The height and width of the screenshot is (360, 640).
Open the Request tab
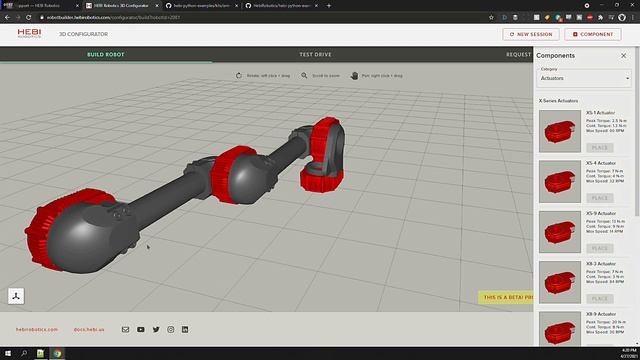click(518, 54)
